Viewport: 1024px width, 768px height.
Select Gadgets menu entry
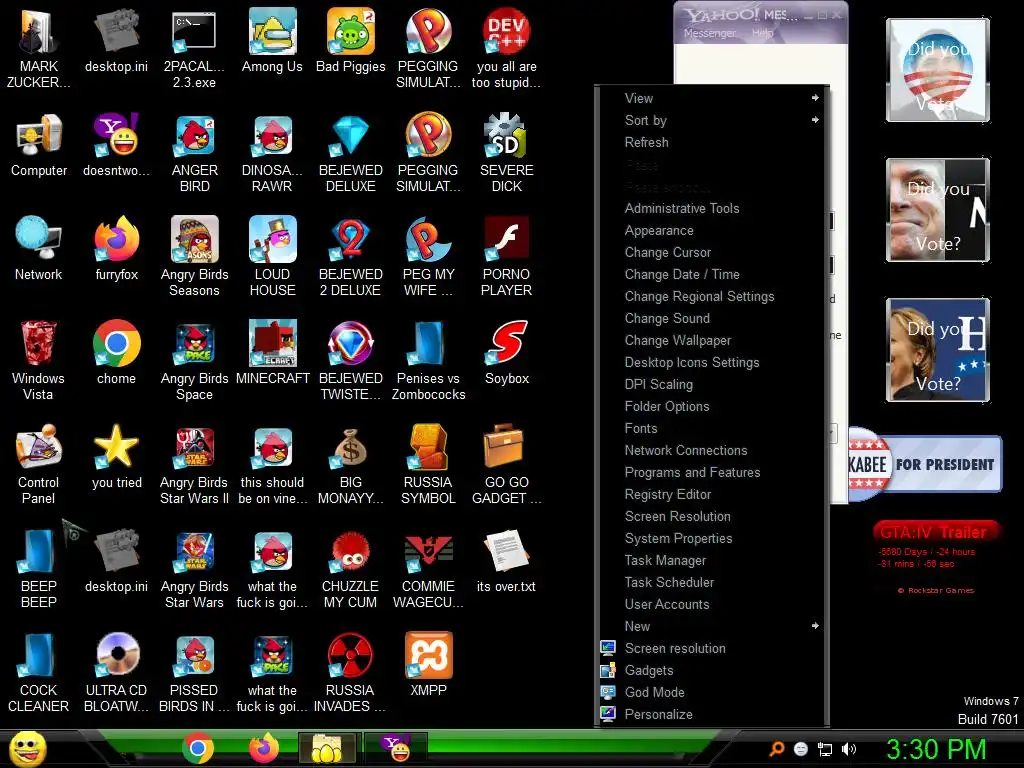pyautogui.click(x=712, y=670)
